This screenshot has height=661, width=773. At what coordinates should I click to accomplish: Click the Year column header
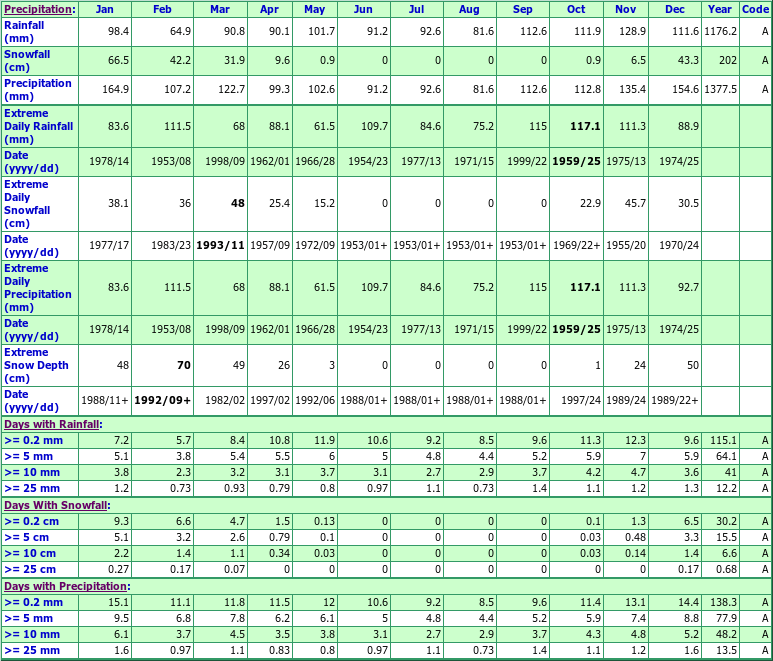tap(719, 9)
